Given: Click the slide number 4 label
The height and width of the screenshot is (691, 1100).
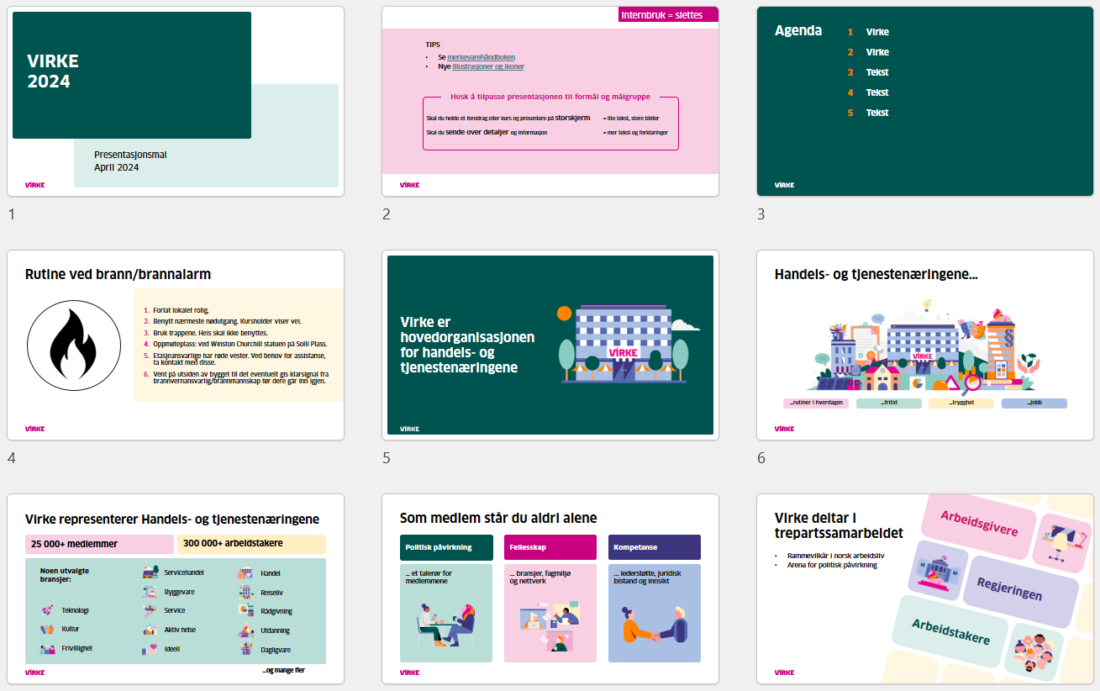Looking at the screenshot, I should 11,458.
